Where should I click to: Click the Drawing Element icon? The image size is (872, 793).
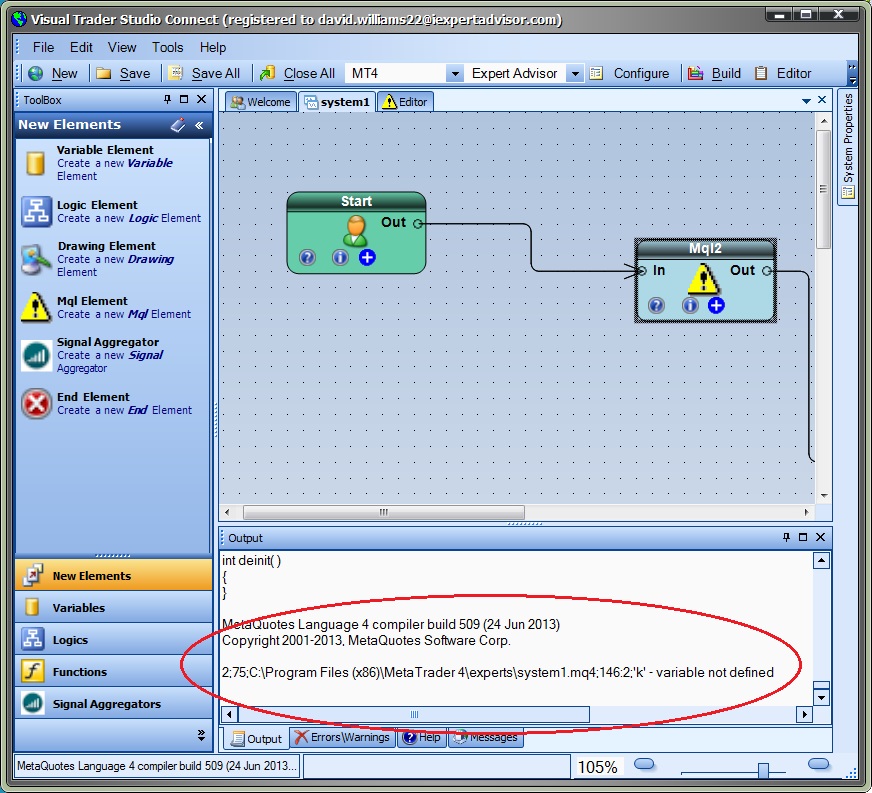(35, 258)
